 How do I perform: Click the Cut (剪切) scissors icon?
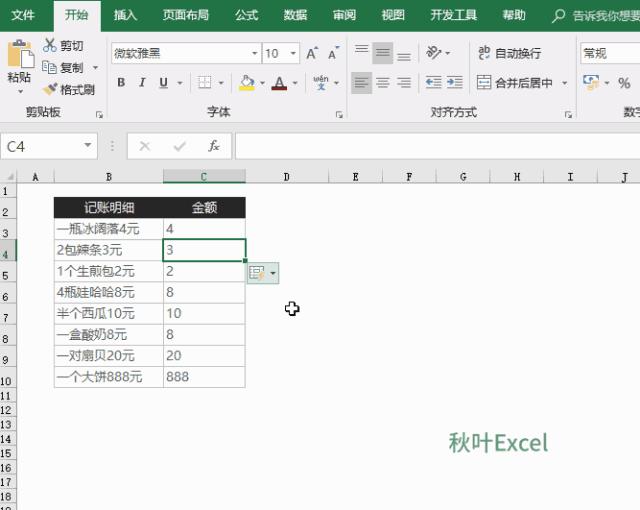pyautogui.click(x=49, y=45)
